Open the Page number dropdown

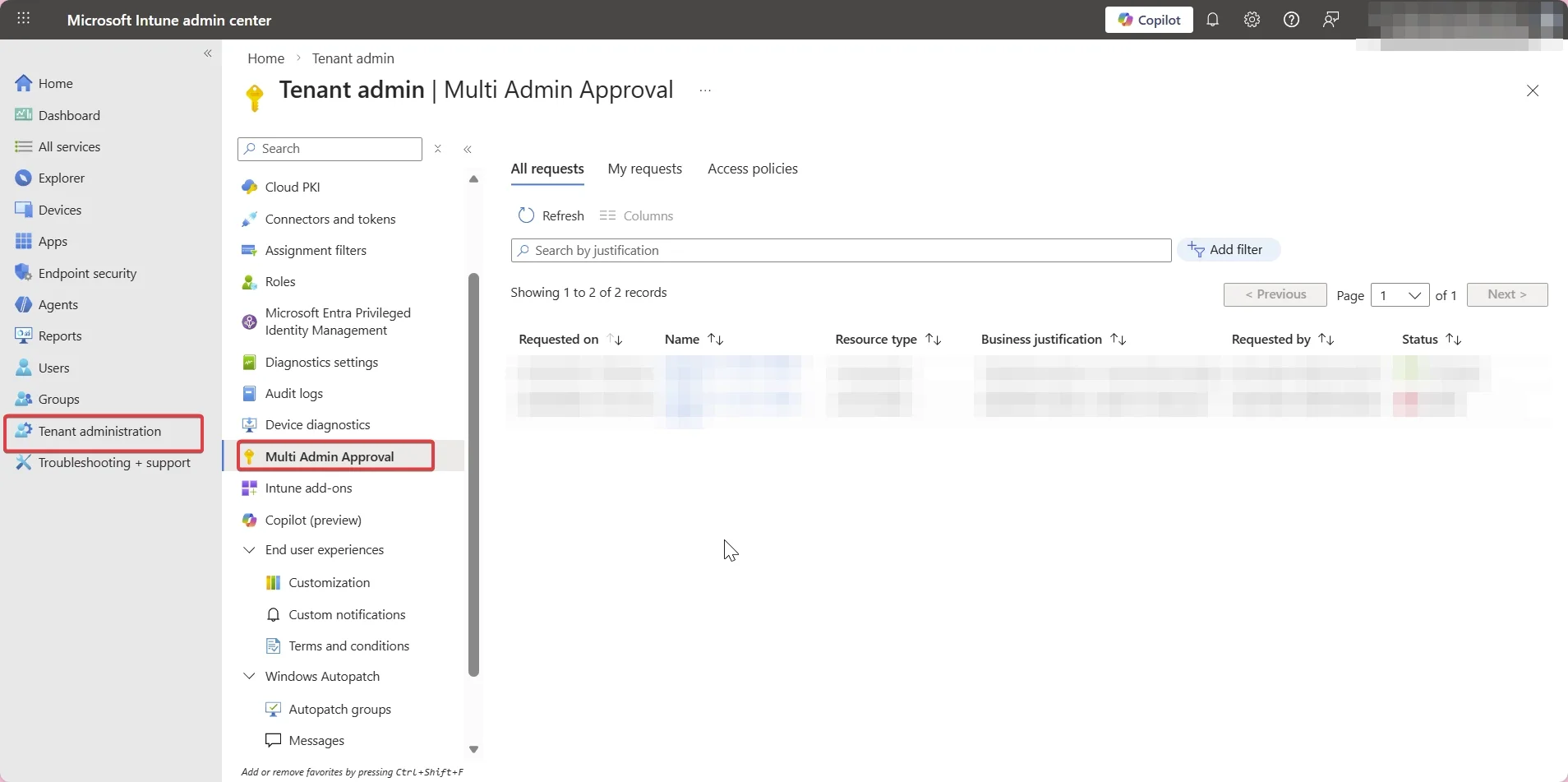click(1400, 295)
